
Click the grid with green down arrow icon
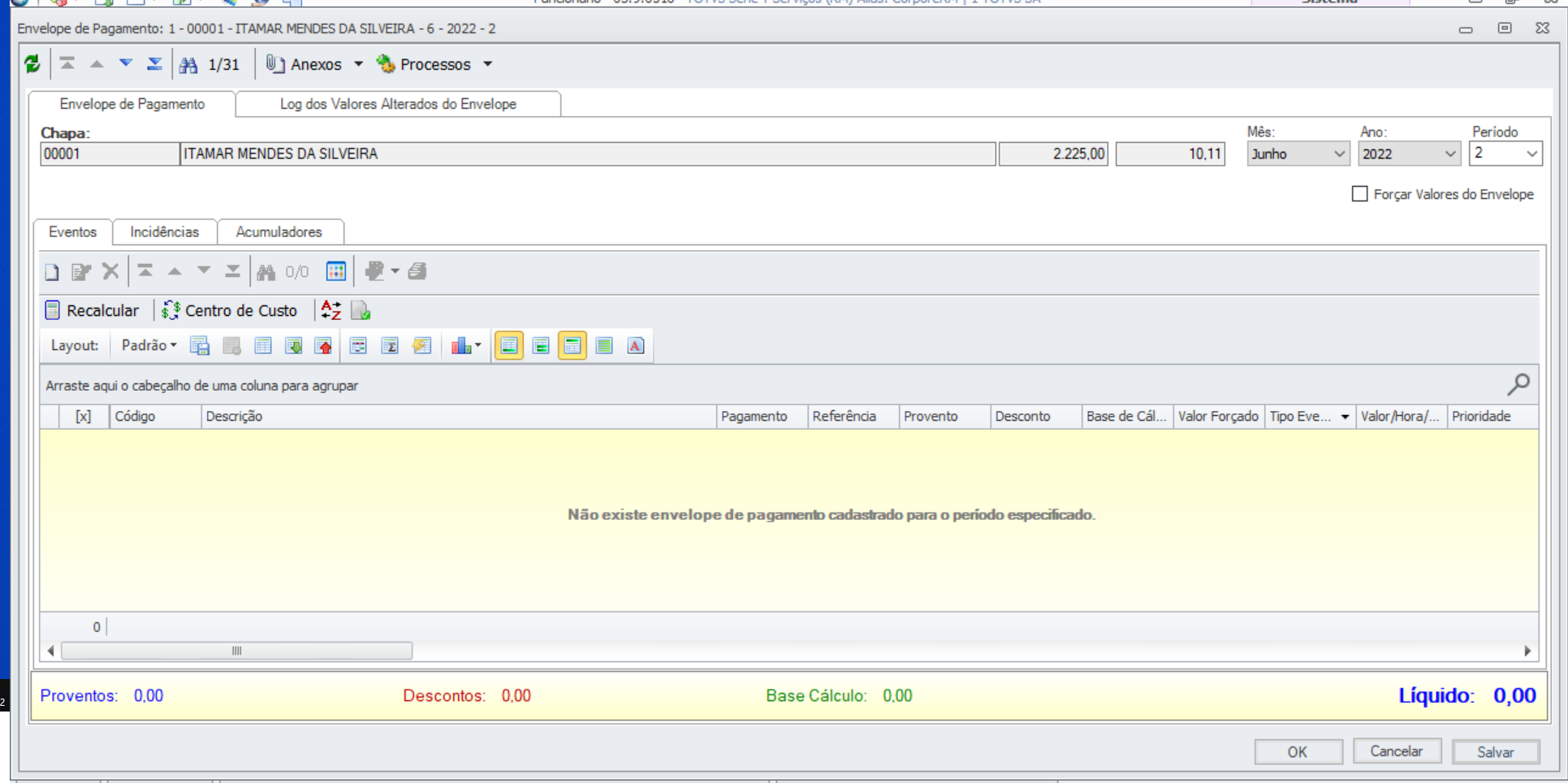point(294,346)
